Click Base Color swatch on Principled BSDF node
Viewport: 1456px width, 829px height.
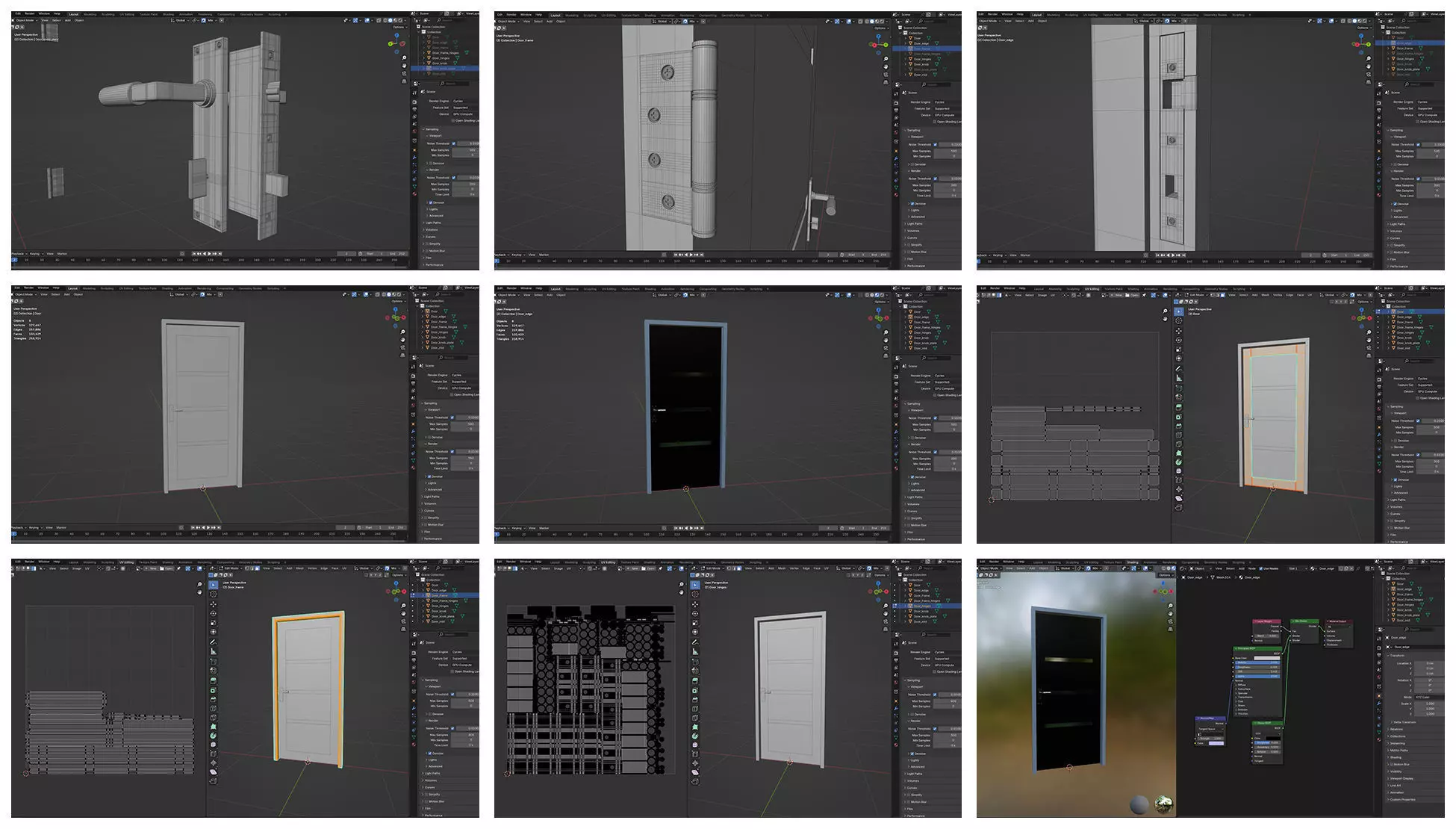(1267, 658)
